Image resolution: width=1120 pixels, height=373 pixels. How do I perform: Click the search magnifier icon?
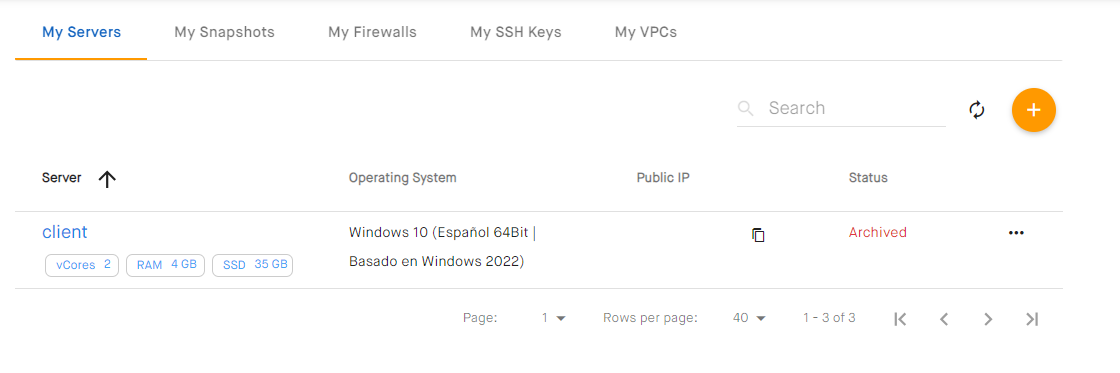click(x=746, y=109)
